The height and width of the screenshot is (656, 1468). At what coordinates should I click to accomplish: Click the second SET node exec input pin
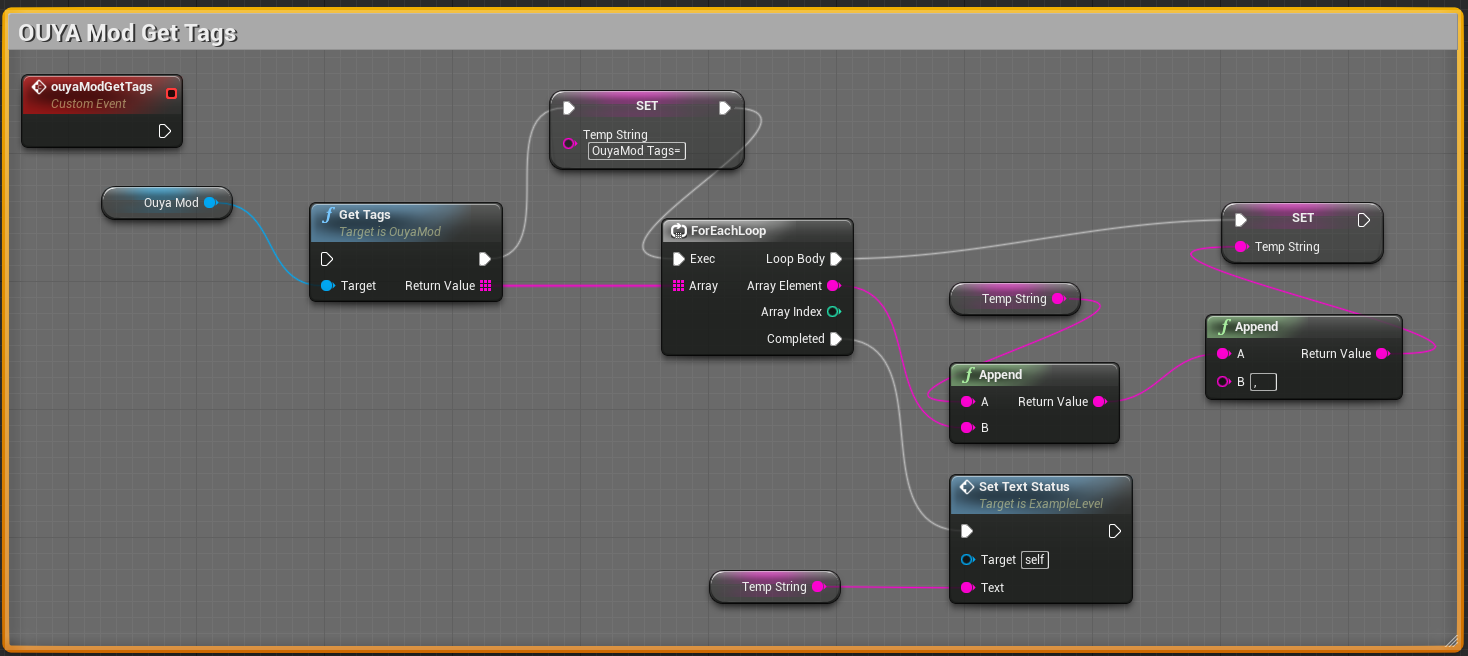[1241, 220]
